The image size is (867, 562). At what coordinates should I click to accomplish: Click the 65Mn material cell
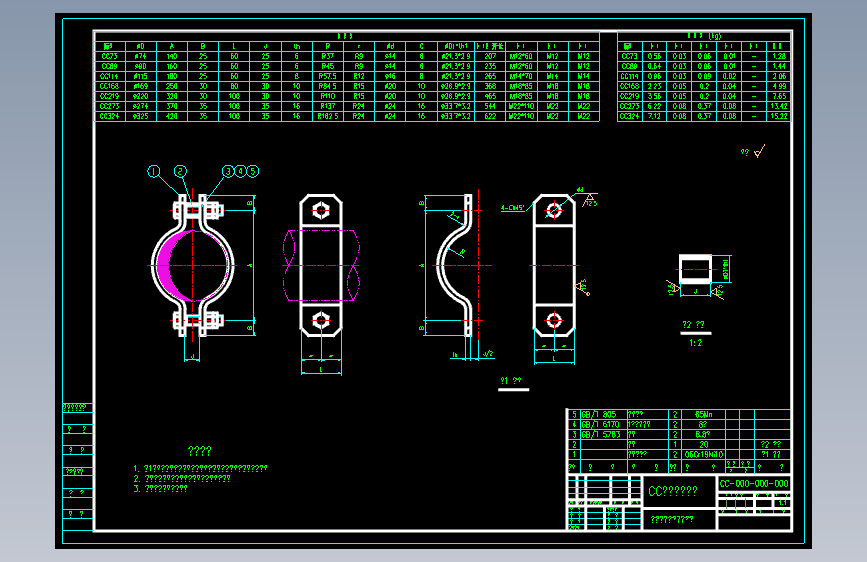coord(703,414)
